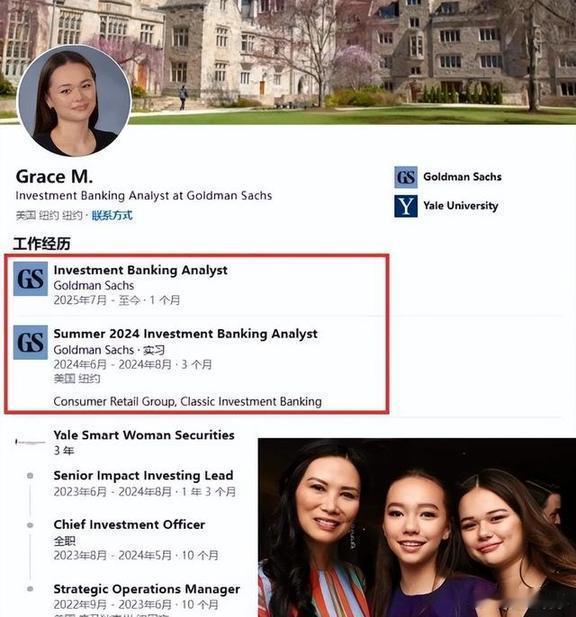Image resolution: width=576 pixels, height=617 pixels.
Task: Click Goldman Sachs logo in top-right summary
Action: pyautogui.click(x=406, y=177)
